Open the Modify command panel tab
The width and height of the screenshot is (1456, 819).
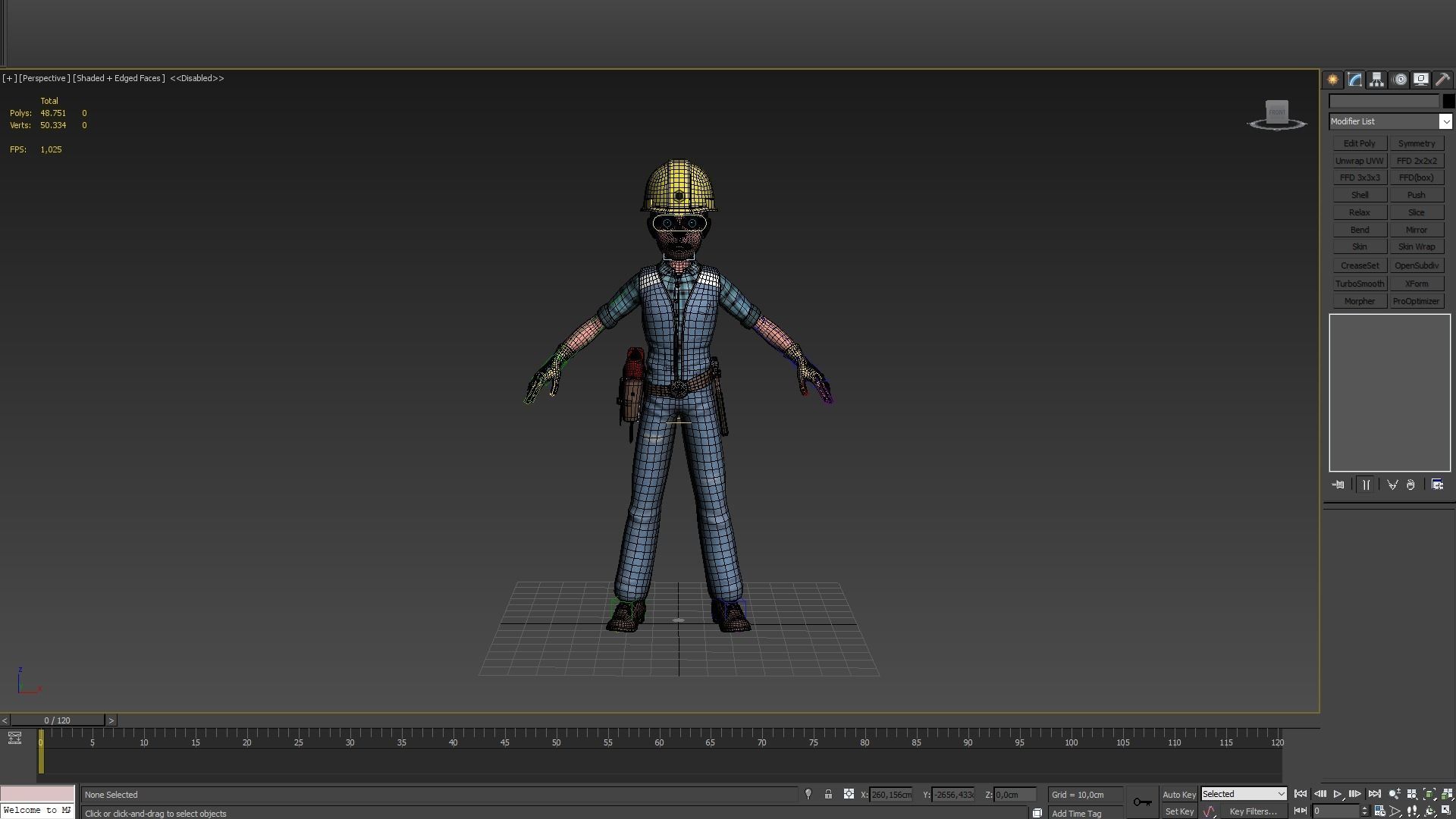[x=1354, y=80]
